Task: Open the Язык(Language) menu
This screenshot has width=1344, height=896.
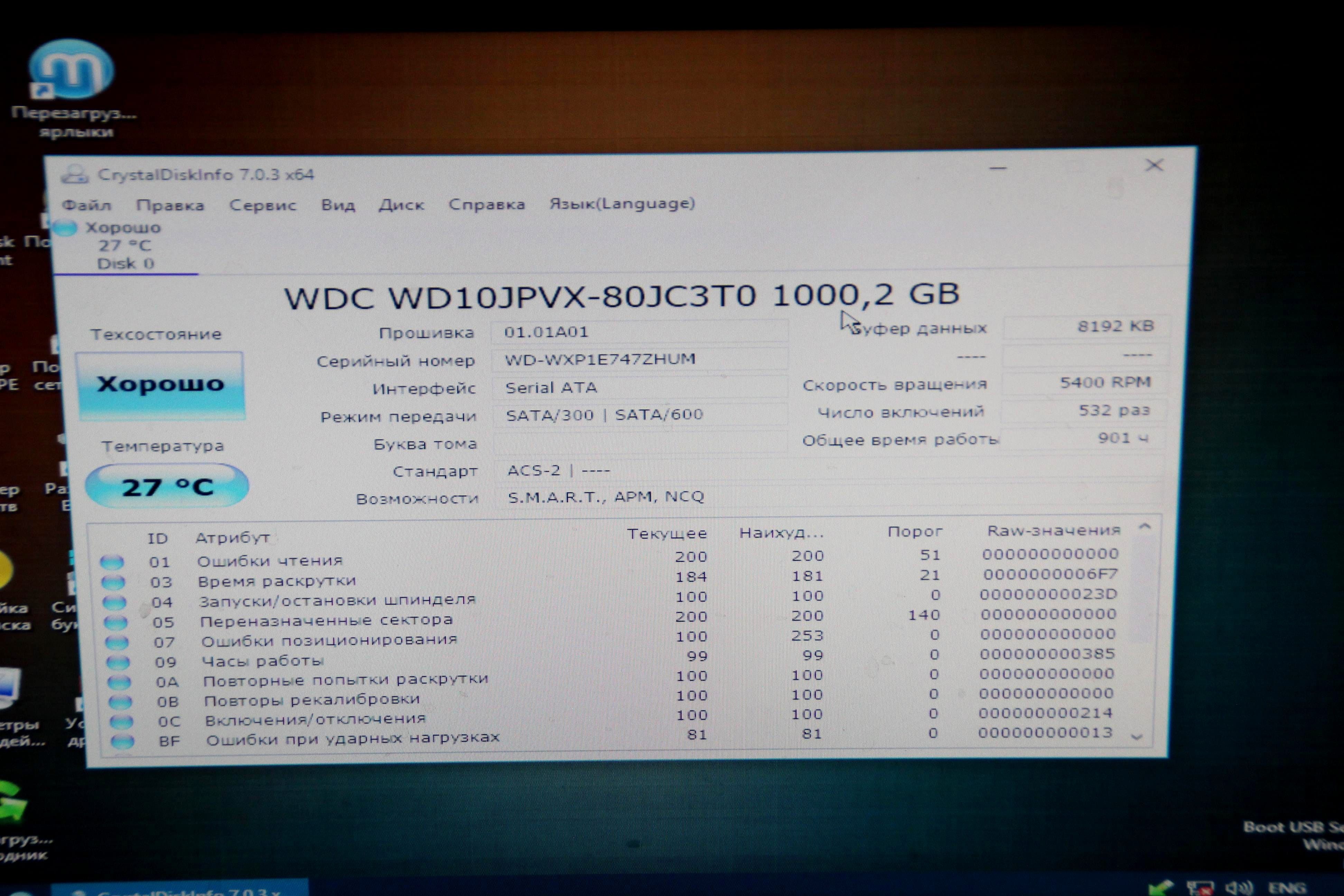Action: (x=622, y=203)
